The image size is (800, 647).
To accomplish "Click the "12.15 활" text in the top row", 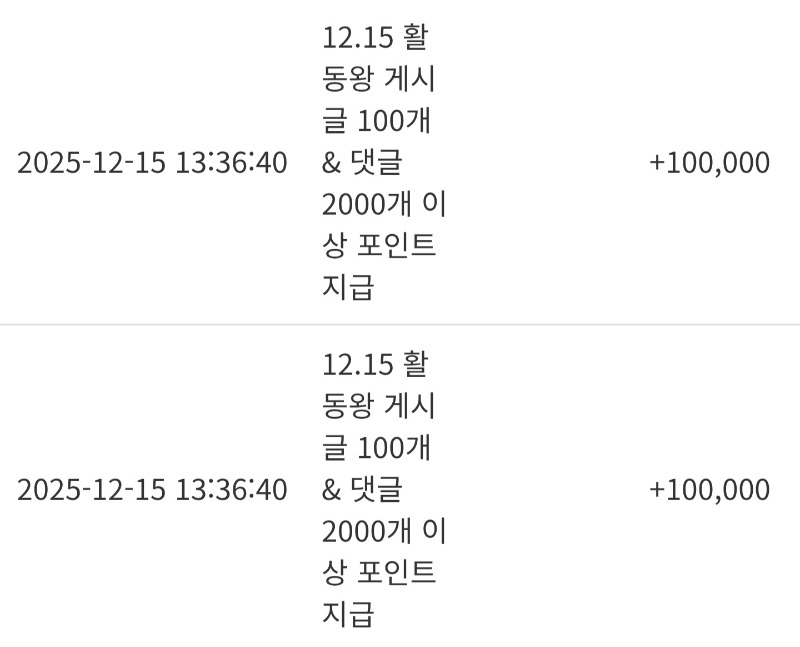I will [x=375, y=38].
